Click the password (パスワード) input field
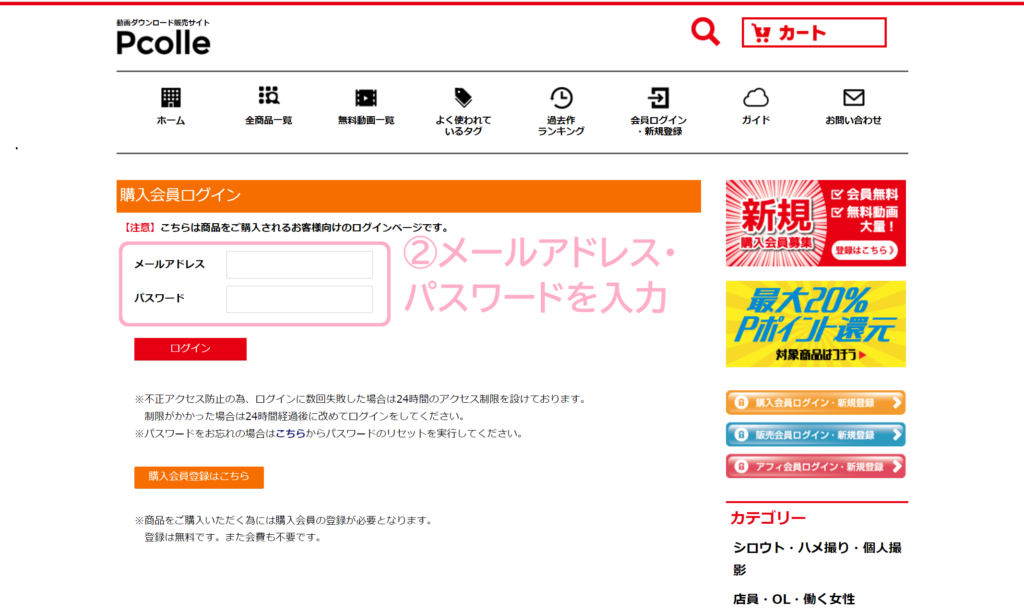1024x613 pixels. 299,299
